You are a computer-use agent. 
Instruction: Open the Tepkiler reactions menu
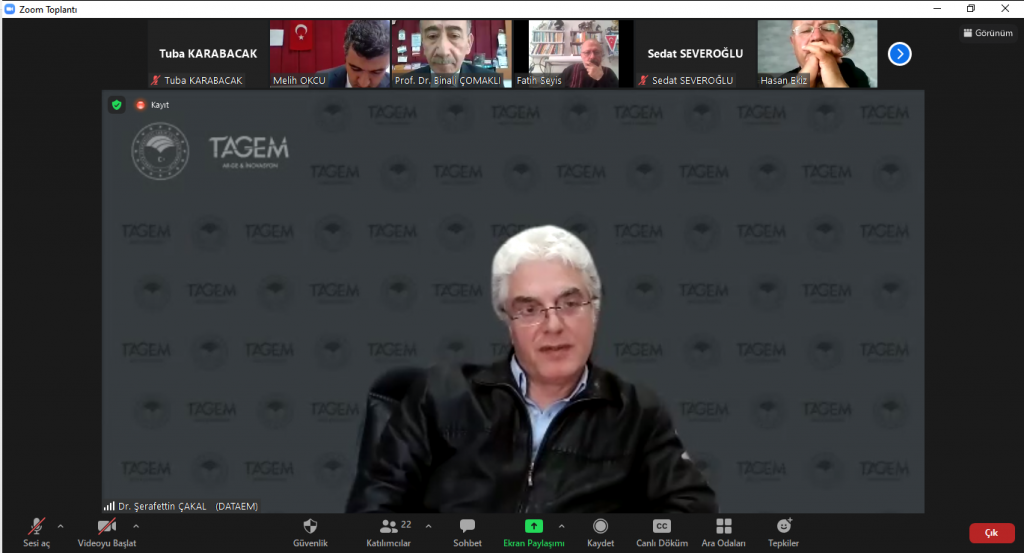pos(783,526)
